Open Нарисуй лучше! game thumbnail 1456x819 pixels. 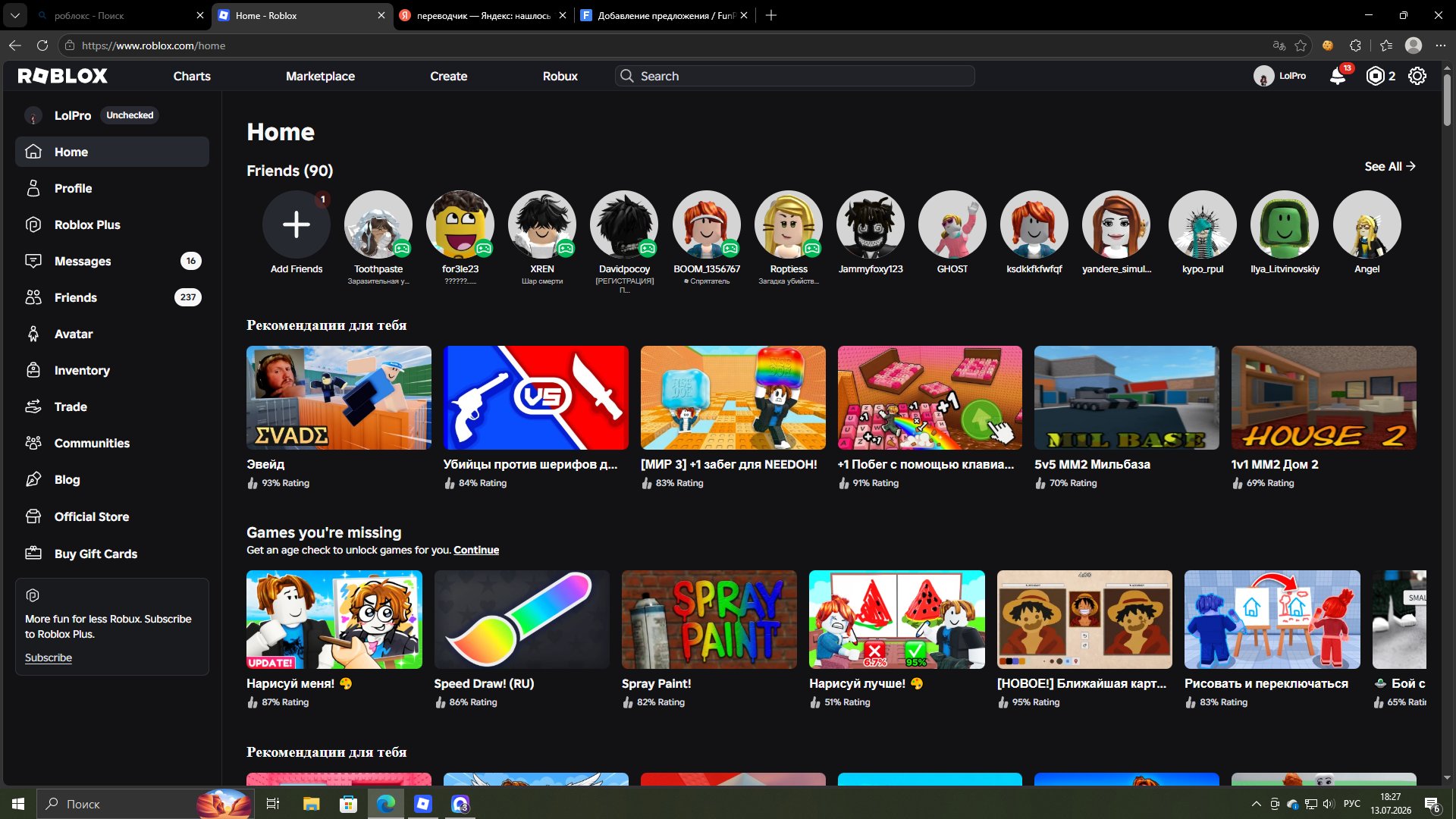point(897,620)
